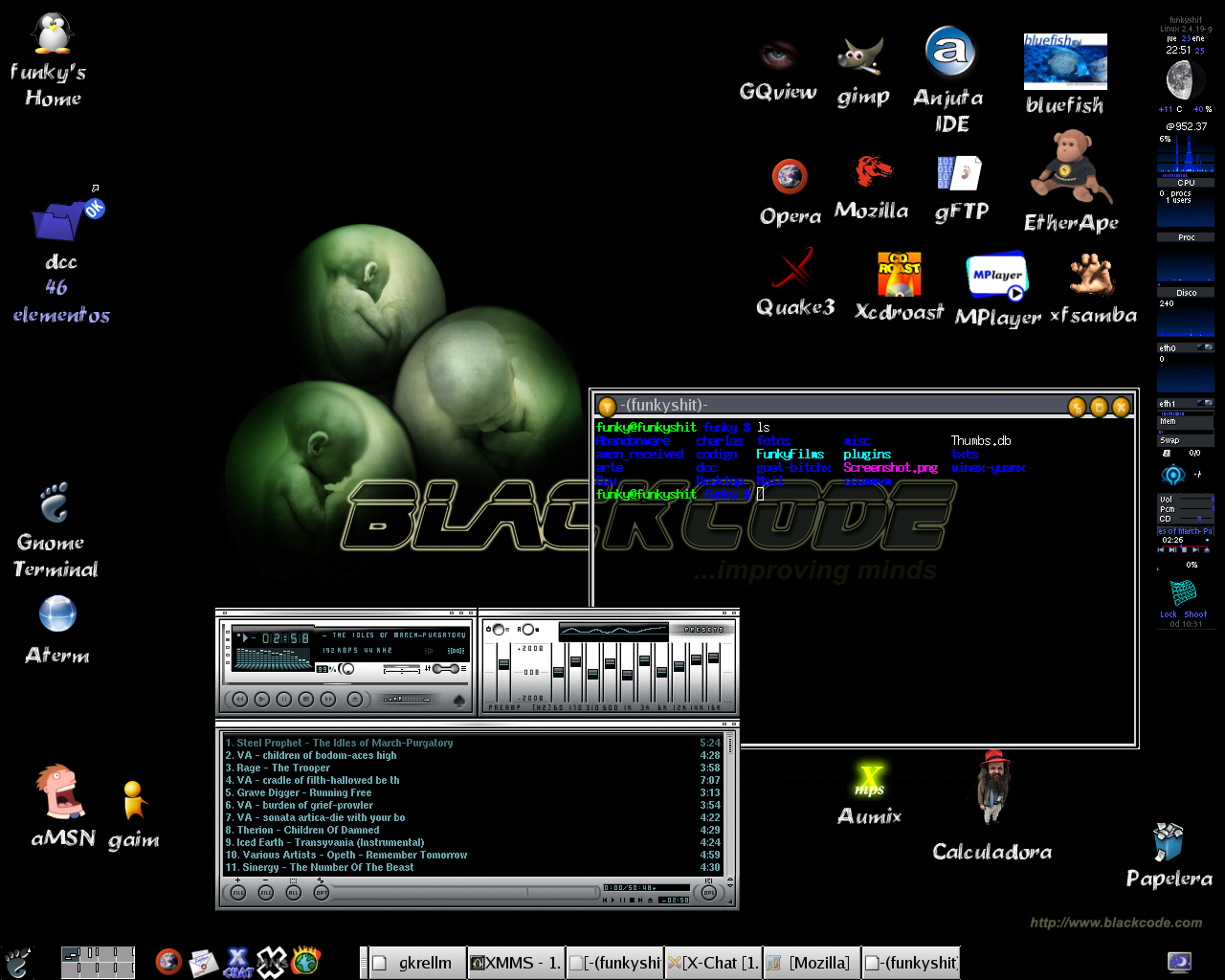Select "8. Therion - Children Of Damned" track
The width and height of the screenshot is (1225, 980).
coord(473,830)
